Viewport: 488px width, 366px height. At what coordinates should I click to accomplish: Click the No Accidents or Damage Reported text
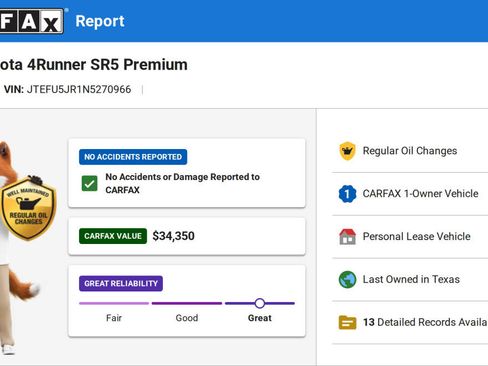[x=183, y=183]
